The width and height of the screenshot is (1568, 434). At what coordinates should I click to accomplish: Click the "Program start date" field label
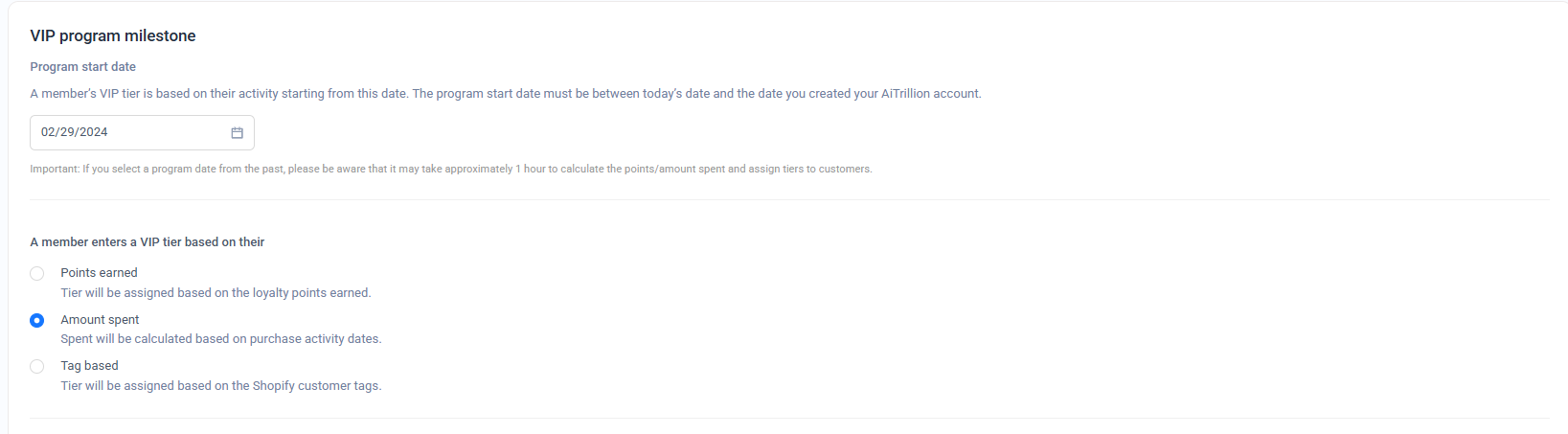click(82, 67)
